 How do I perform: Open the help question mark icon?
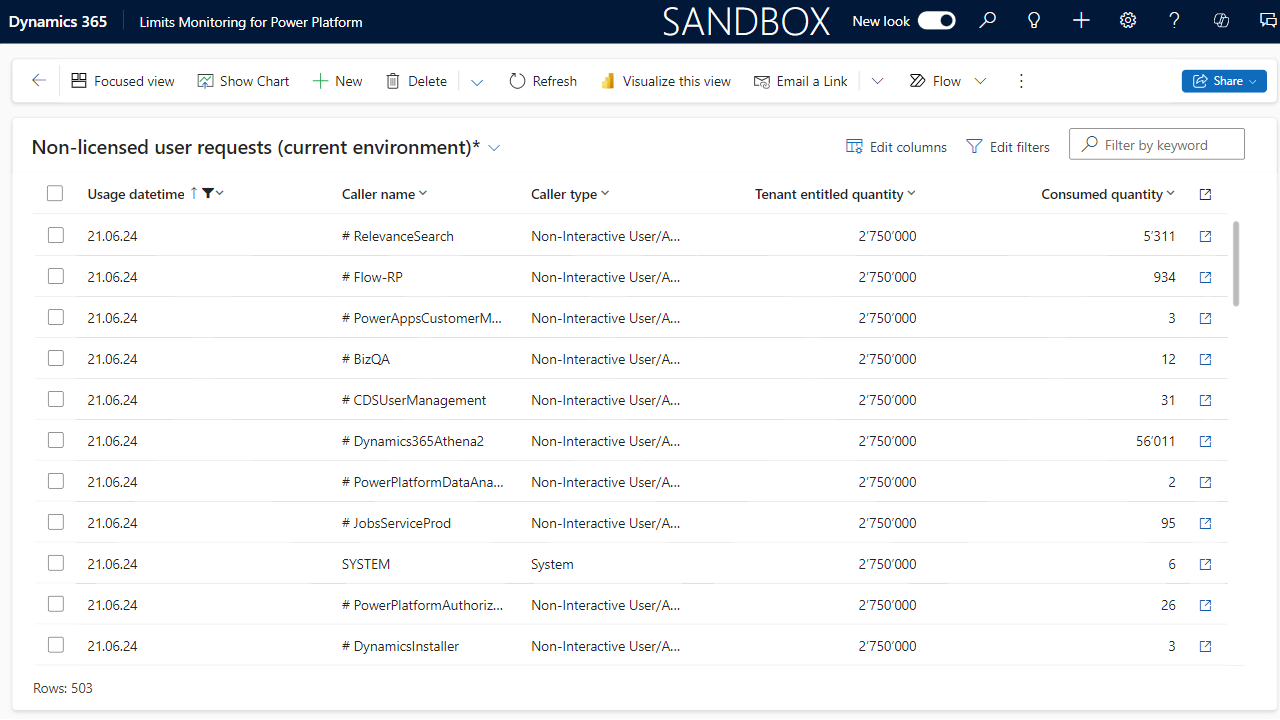coord(1174,20)
